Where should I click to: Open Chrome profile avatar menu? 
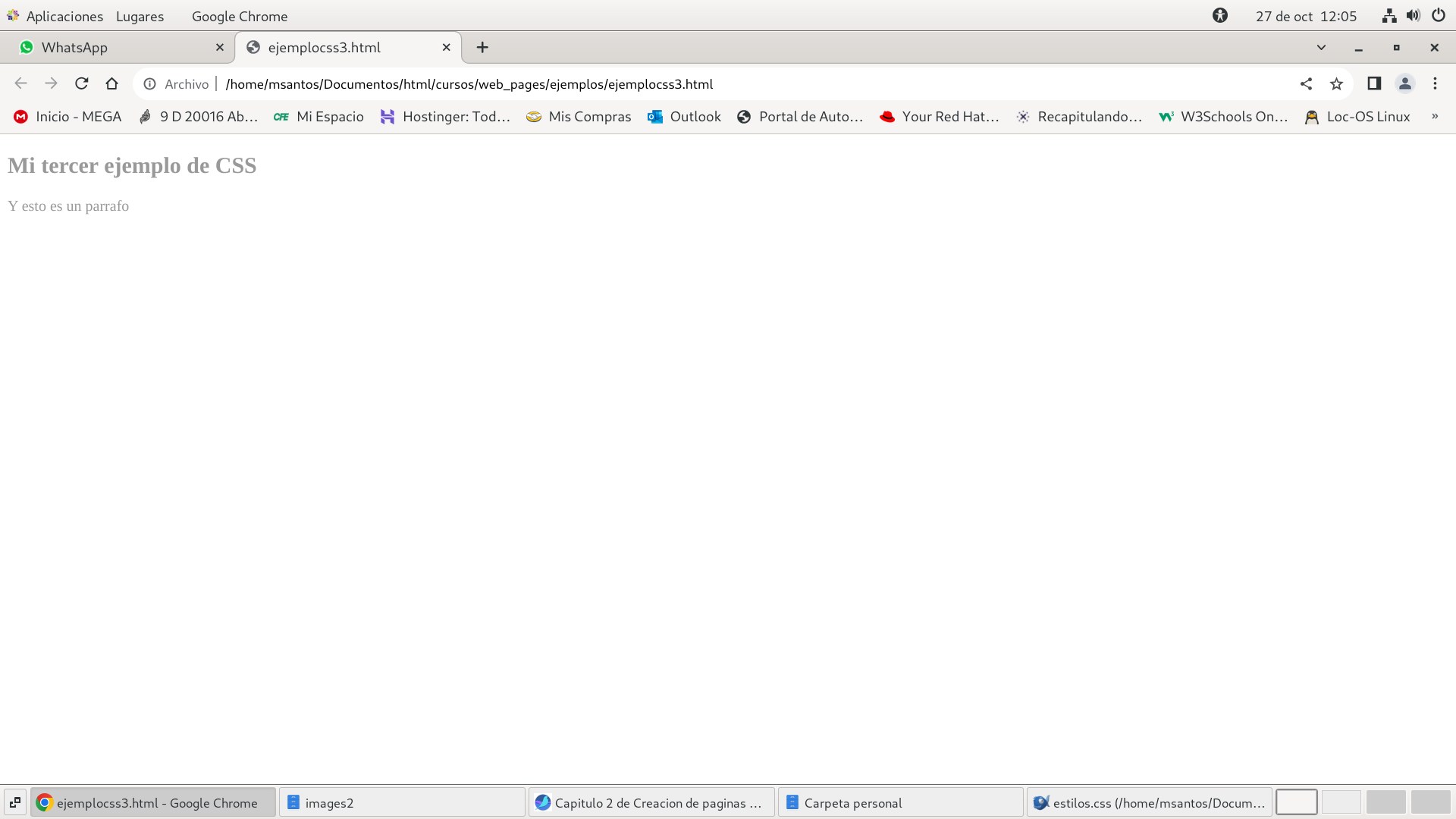tap(1404, 83)
